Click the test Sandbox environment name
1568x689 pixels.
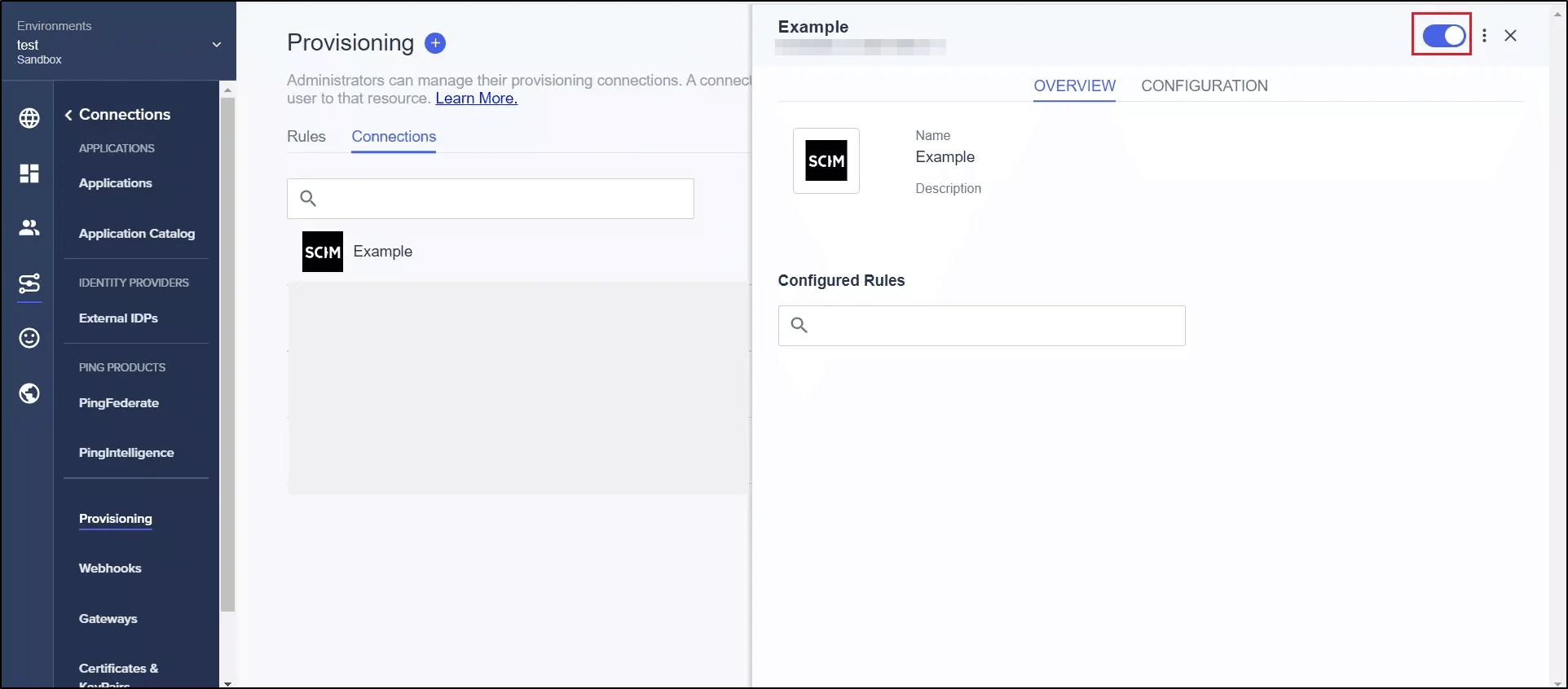[x=39, y=51]
